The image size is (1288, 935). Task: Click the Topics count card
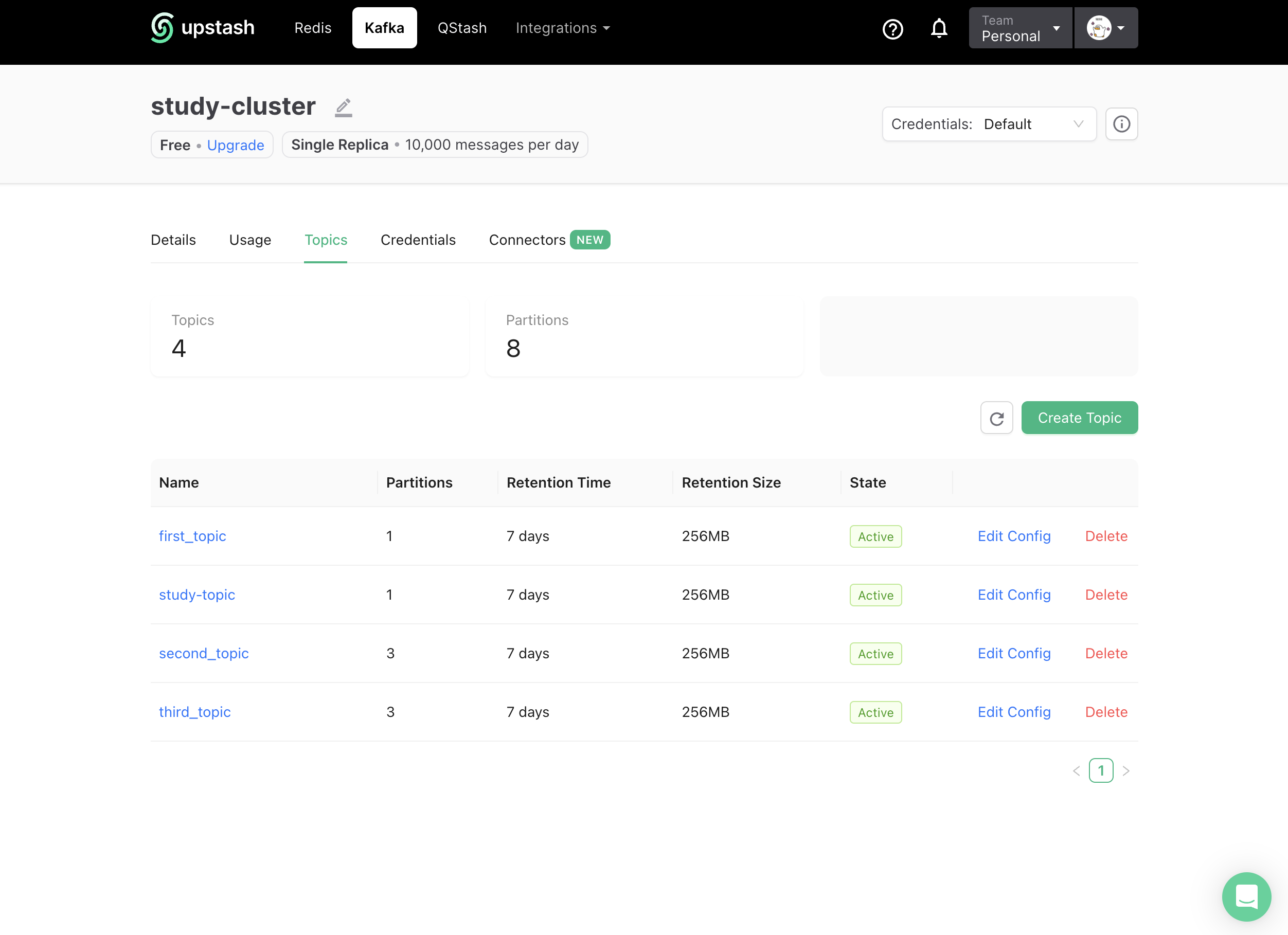tap(310, 337)
